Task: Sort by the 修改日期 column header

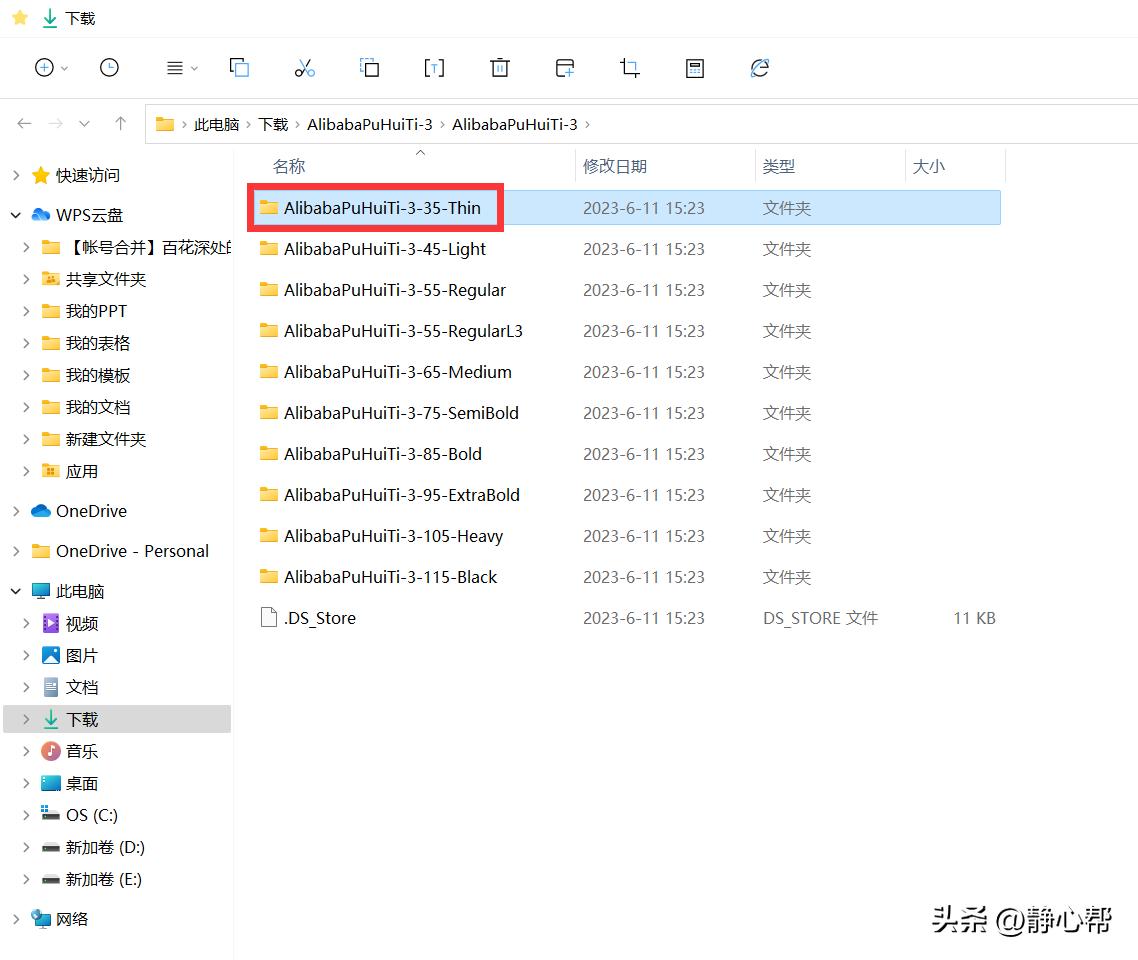Action: 615,166
